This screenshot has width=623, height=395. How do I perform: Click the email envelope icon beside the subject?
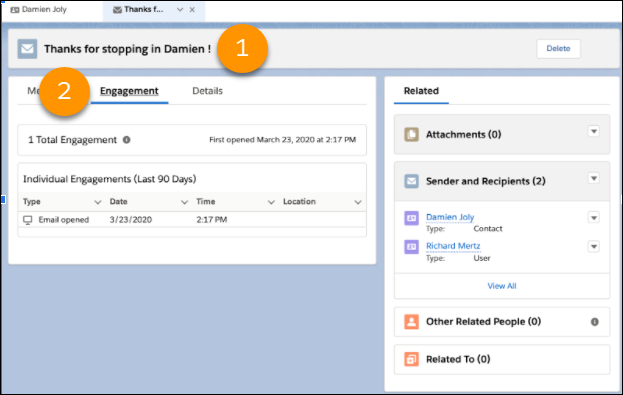(x=27, y=49)
